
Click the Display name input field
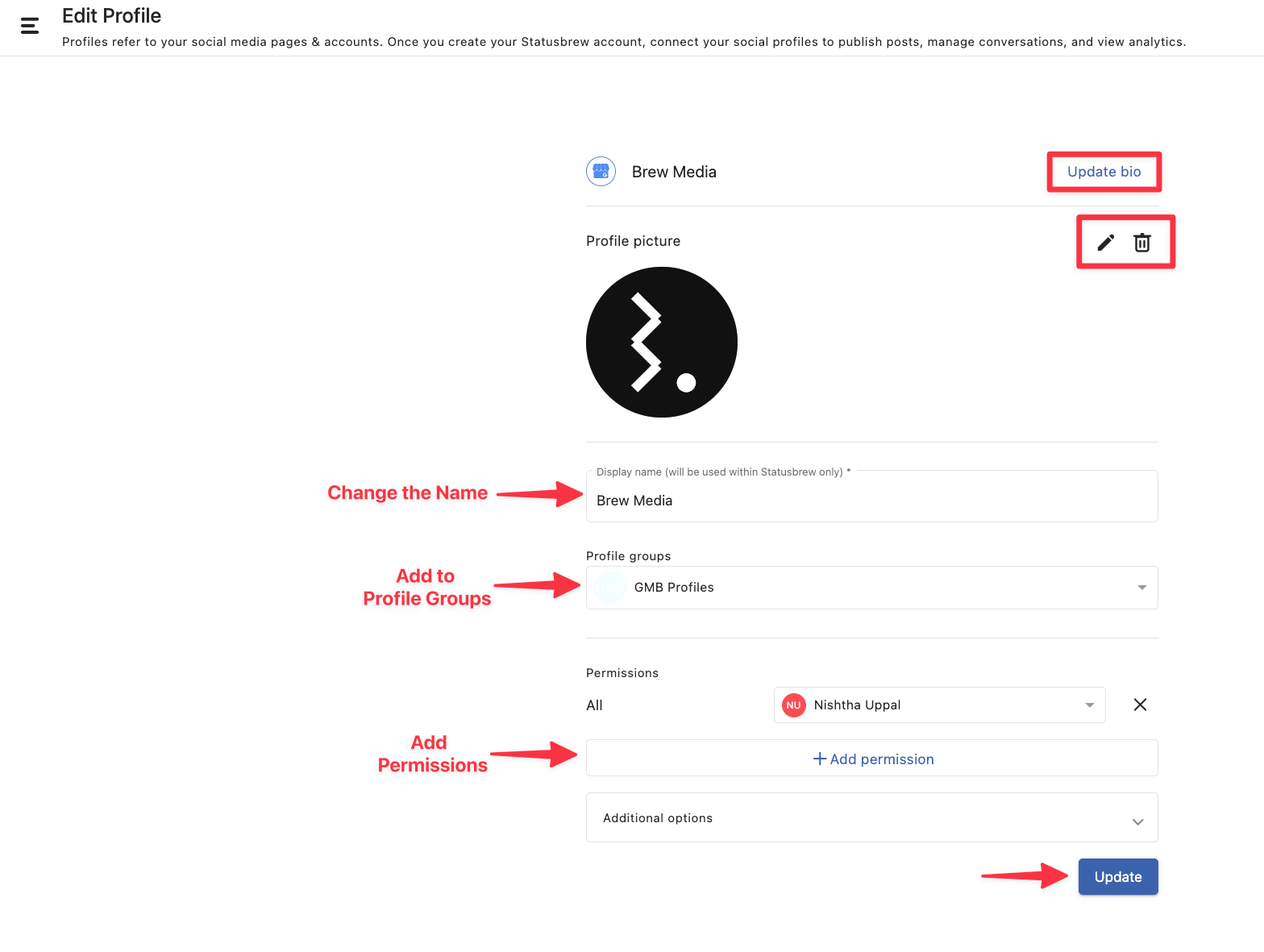pyautogui.click(x=872, y=497)
